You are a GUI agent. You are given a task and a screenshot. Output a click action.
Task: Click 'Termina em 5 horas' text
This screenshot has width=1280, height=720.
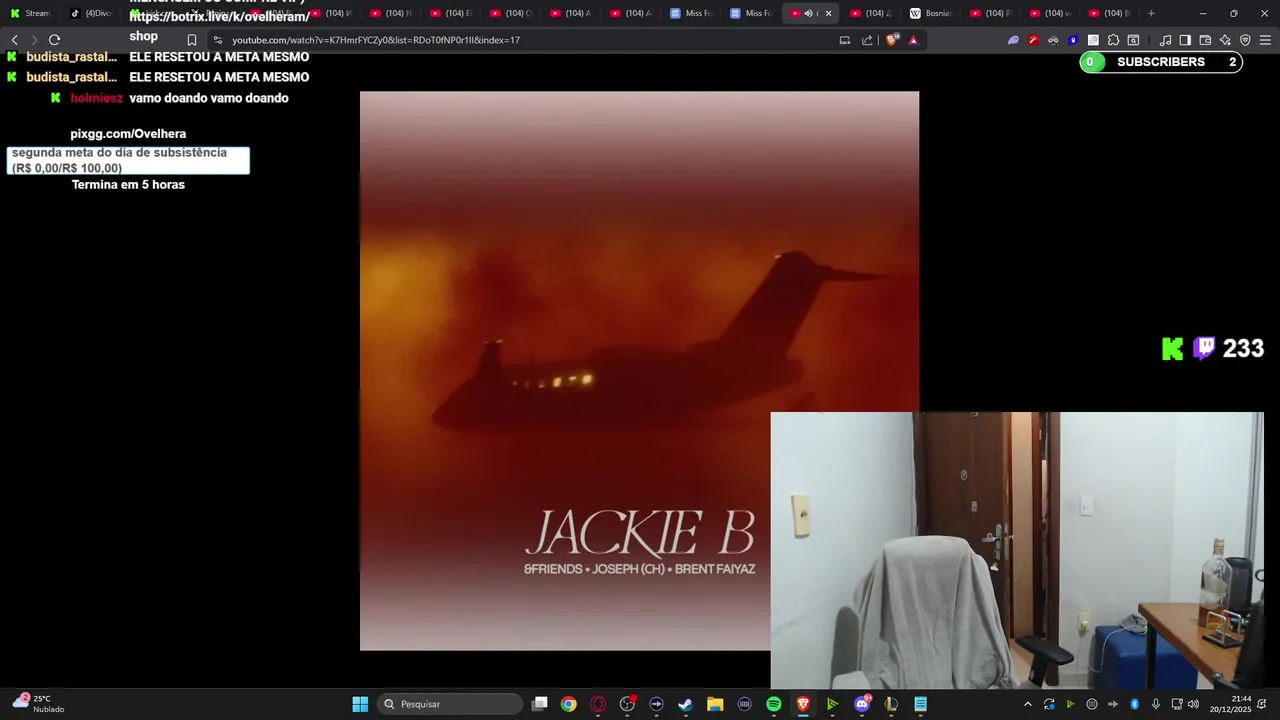[128, 185]
